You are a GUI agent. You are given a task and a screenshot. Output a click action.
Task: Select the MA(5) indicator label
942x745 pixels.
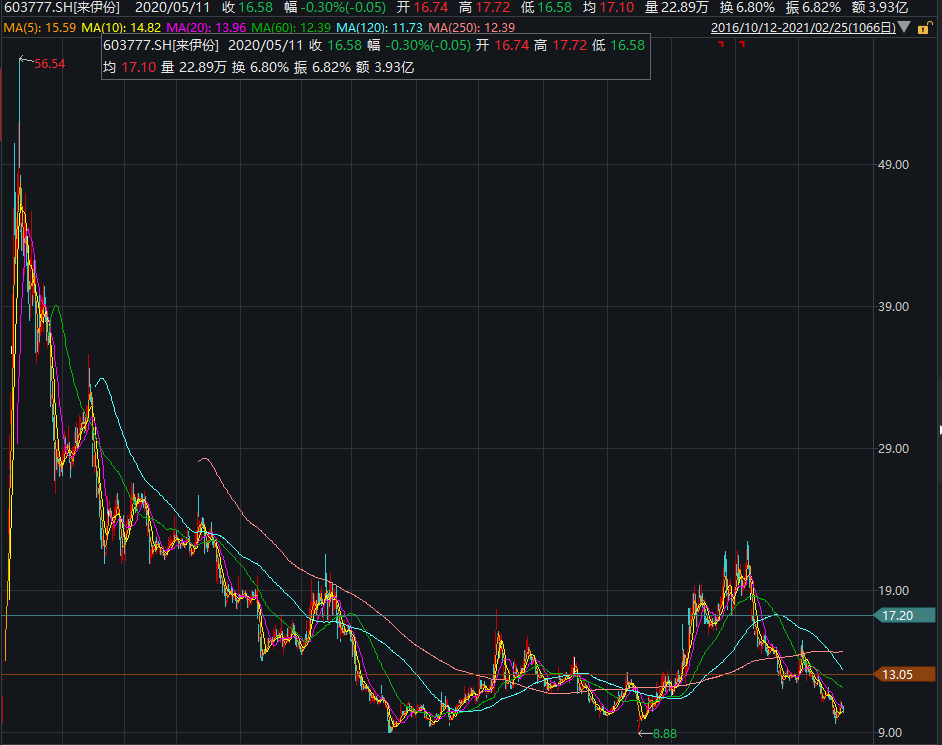[x=40, y=28]
